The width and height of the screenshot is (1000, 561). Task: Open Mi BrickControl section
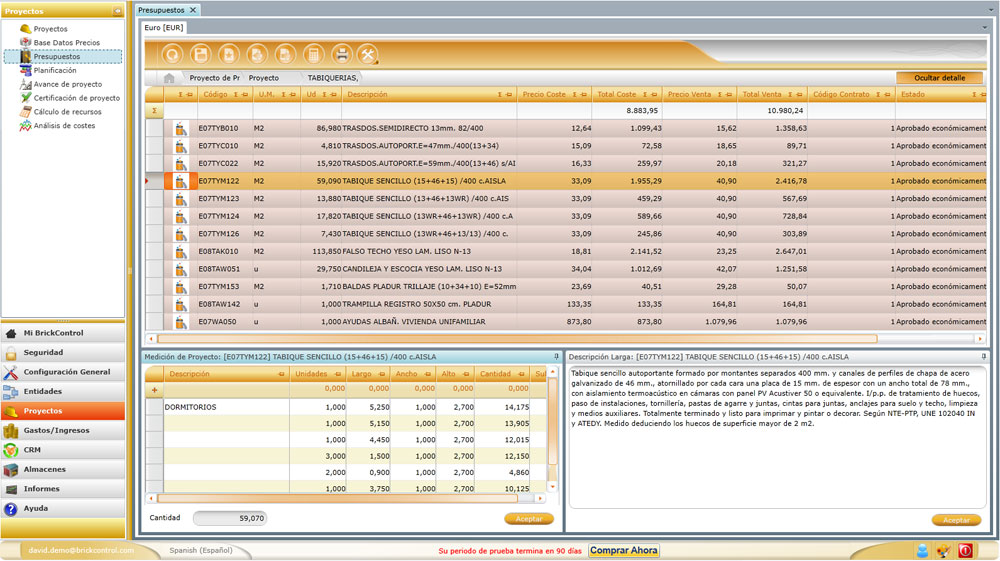click(x=63, y=333)
